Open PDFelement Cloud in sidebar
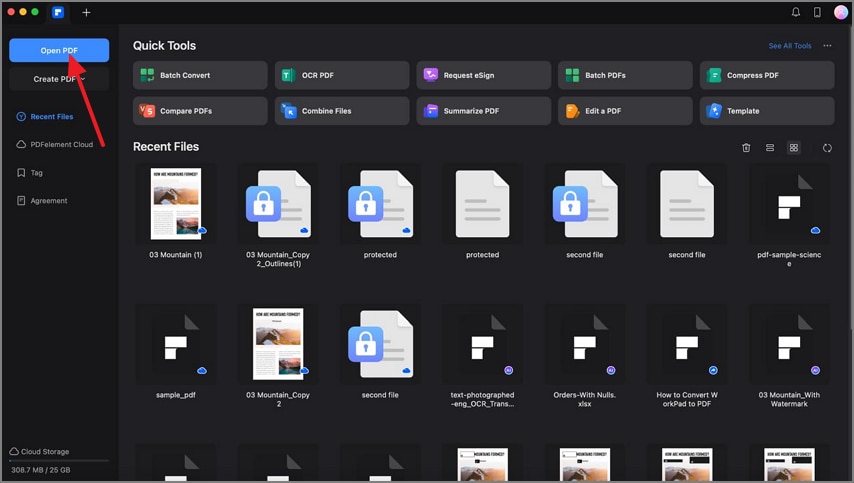The height and width of the screenshot is (483, 854). click(54, 144)
